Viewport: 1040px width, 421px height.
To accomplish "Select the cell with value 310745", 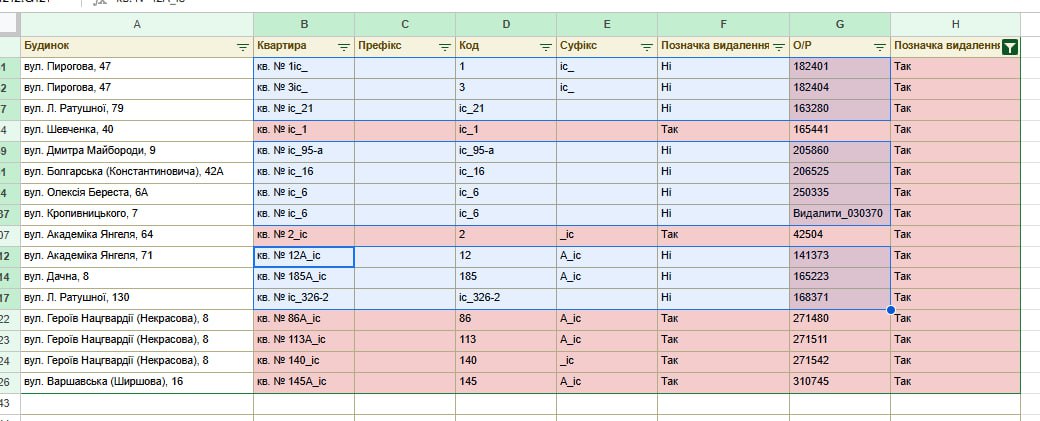I will click(838, 382).
